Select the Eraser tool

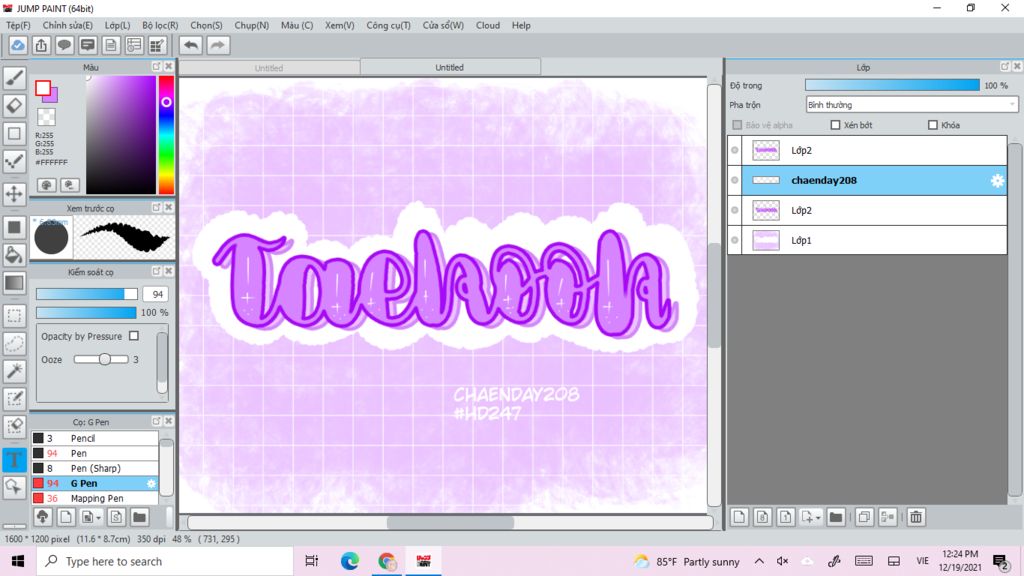(x=14, y=105)
